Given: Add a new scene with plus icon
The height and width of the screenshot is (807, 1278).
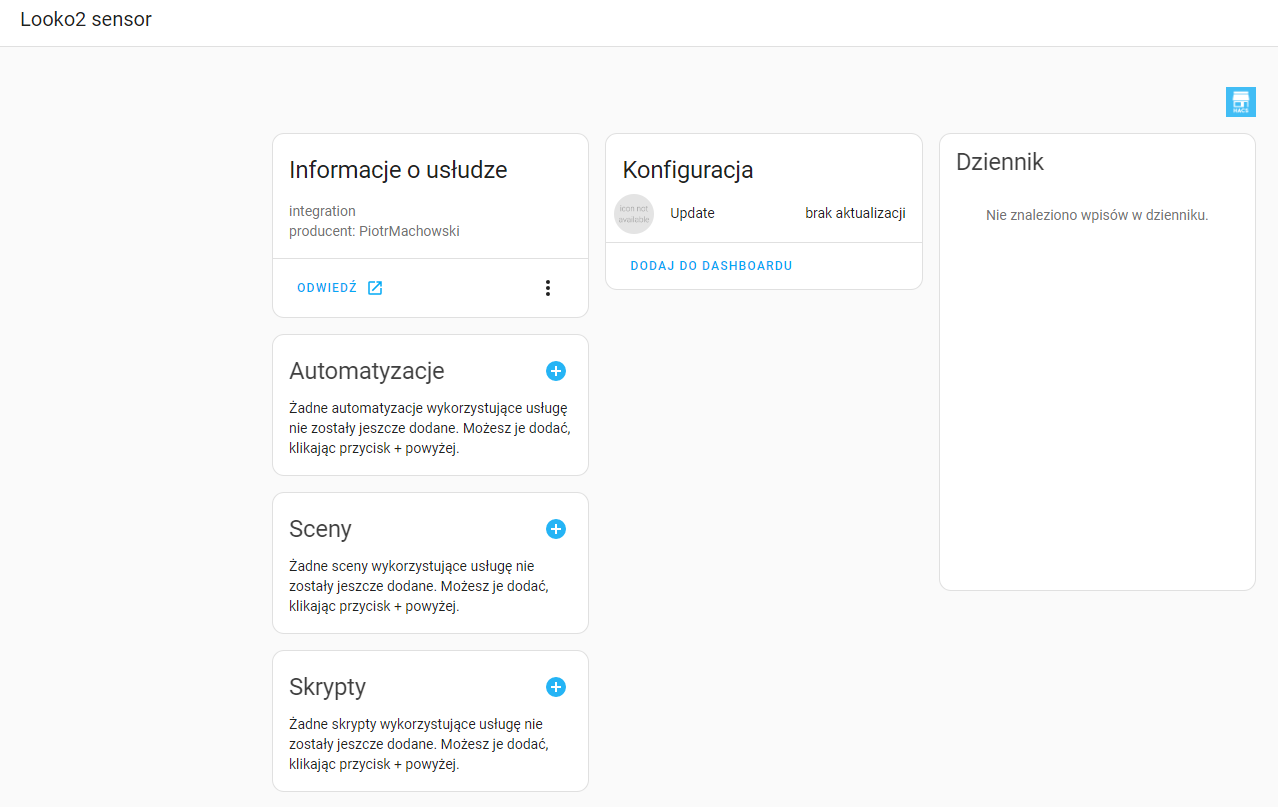Looking at the screenshot, I should click(x=556, y=529).
